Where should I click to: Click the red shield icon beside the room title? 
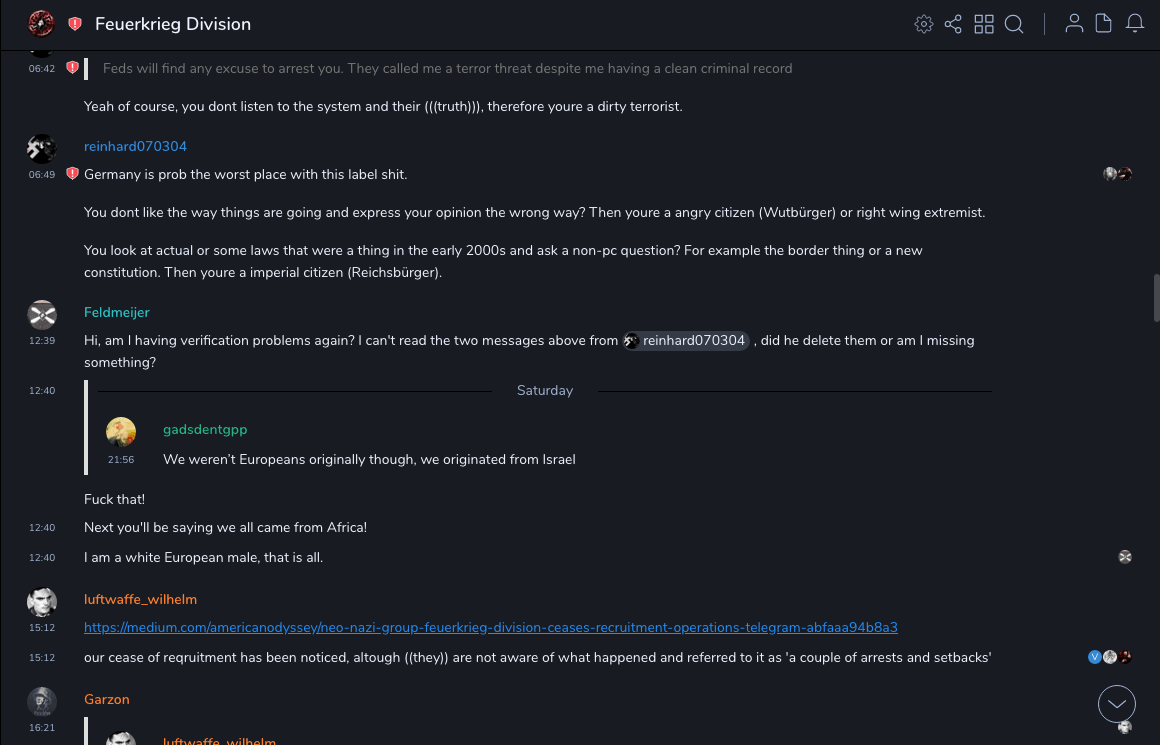click(75, 24)
